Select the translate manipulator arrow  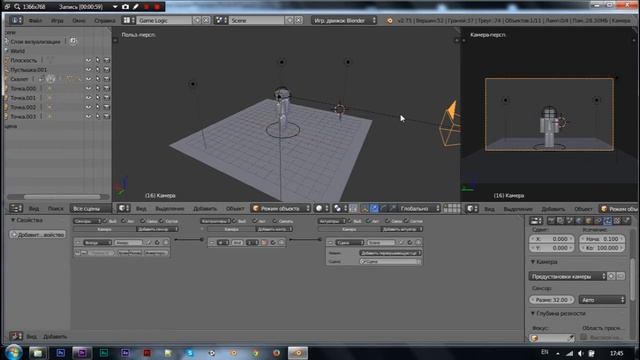click(374, 209)
